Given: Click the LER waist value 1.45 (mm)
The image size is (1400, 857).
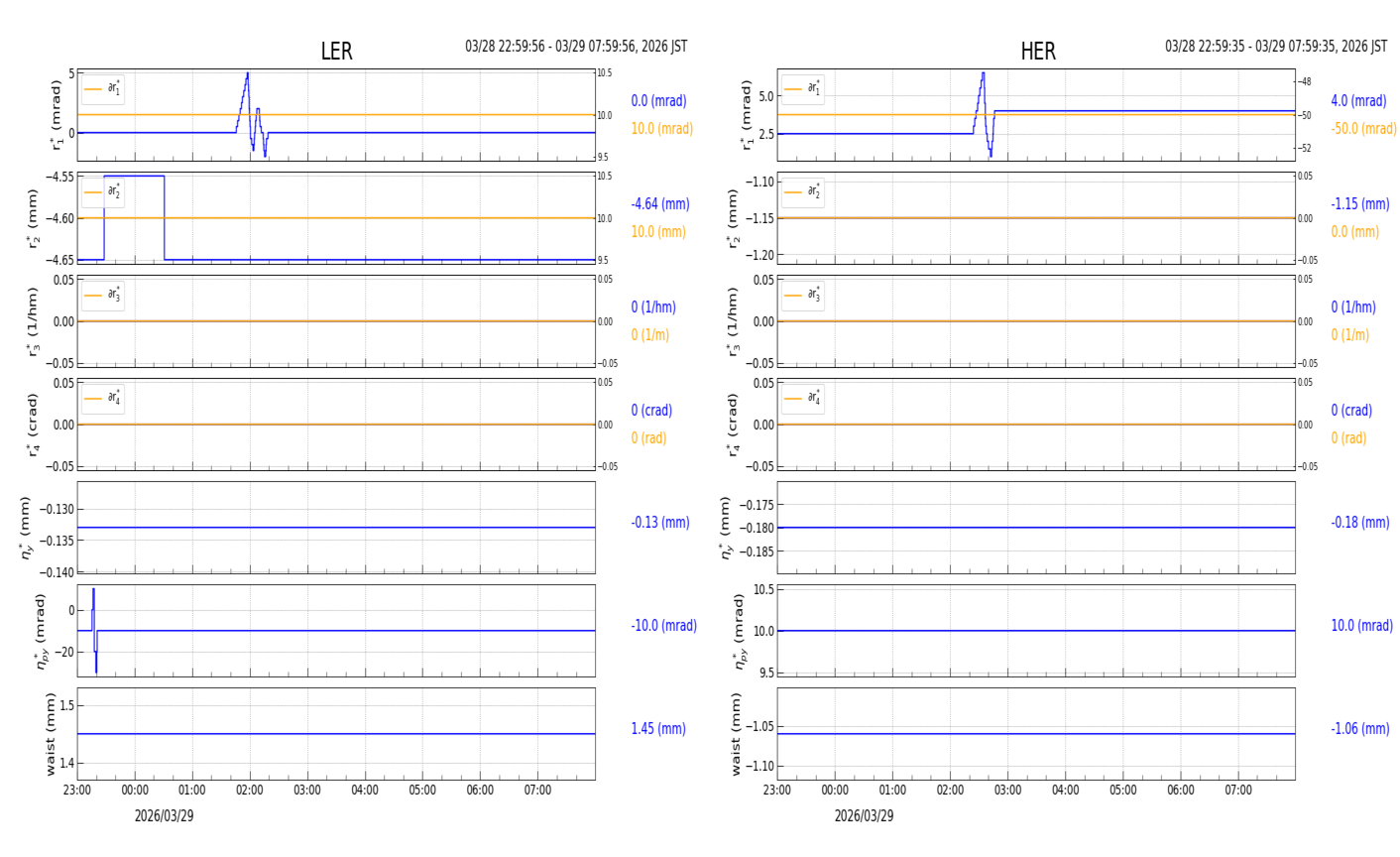Looking at the screenshot, I should [658, 729].
